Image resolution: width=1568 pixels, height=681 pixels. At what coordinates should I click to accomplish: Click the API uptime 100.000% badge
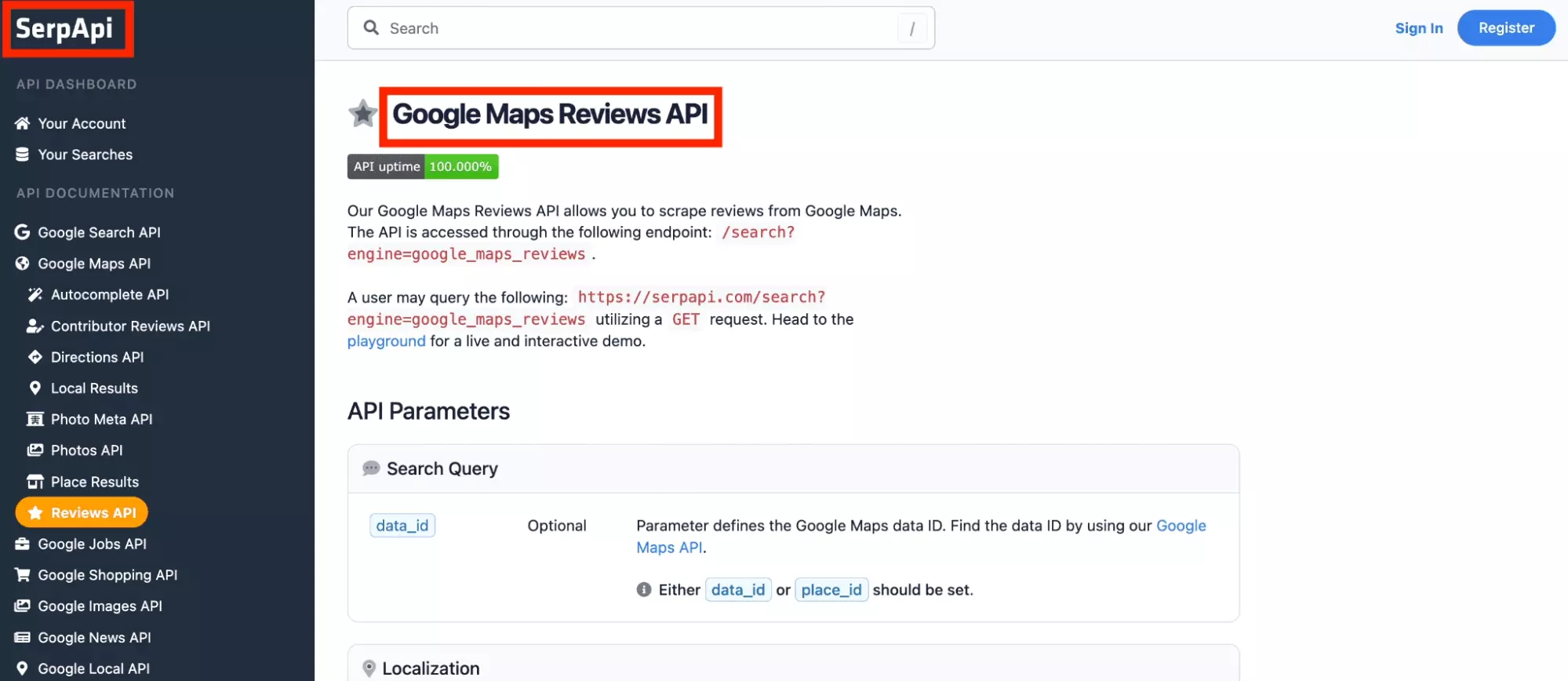(423, 166)
